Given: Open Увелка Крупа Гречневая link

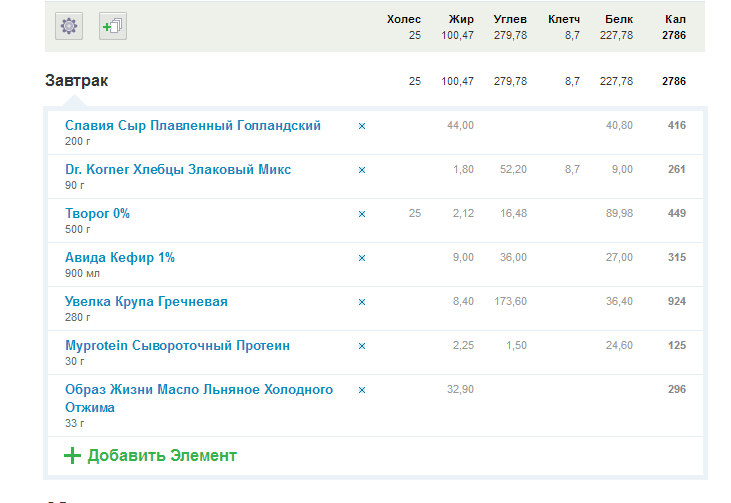Looking at the screenshot, I should pos(146,302).
